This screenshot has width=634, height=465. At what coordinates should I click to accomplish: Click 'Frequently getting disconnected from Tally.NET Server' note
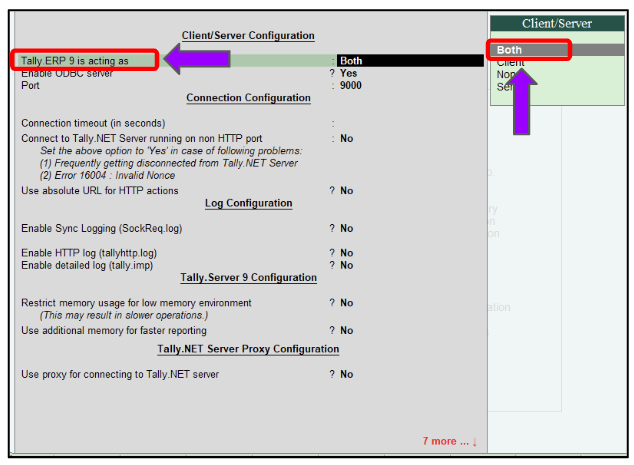tap(169, 163)
